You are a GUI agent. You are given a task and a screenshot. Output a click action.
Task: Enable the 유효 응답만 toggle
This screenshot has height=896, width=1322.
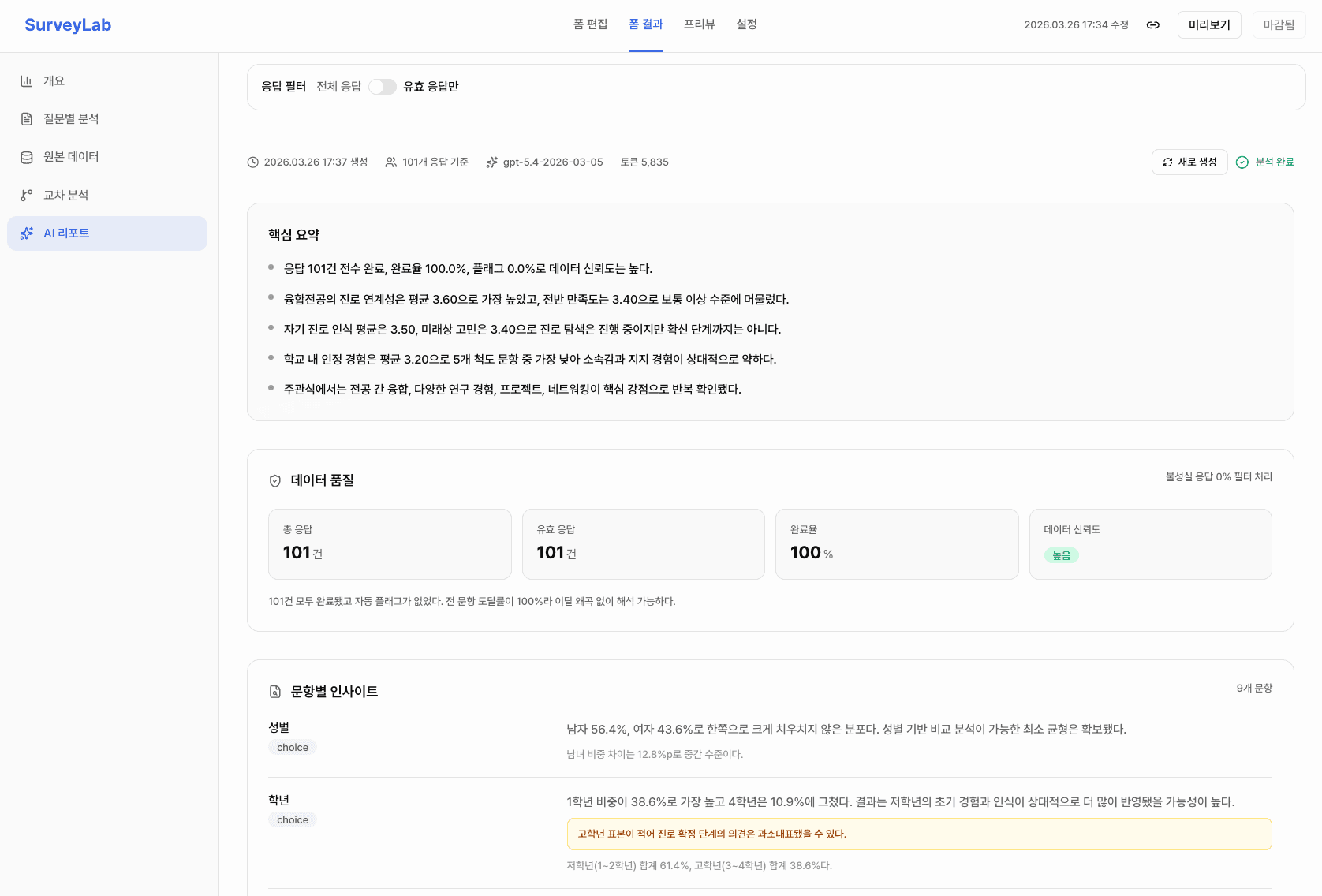(x=383, y=87)
